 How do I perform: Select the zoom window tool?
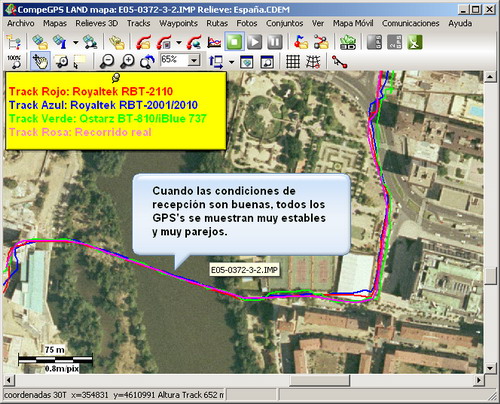coord(61,62)
